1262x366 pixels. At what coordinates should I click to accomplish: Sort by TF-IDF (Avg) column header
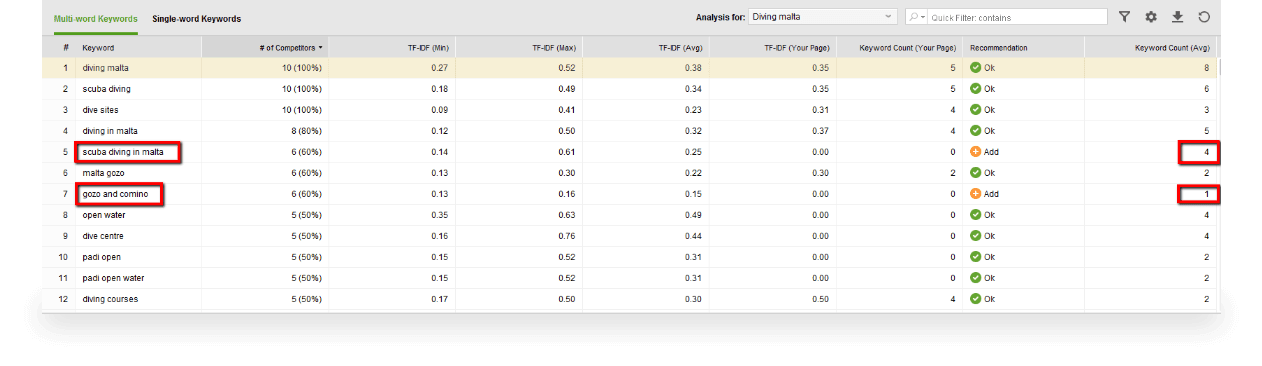[645, 47]
